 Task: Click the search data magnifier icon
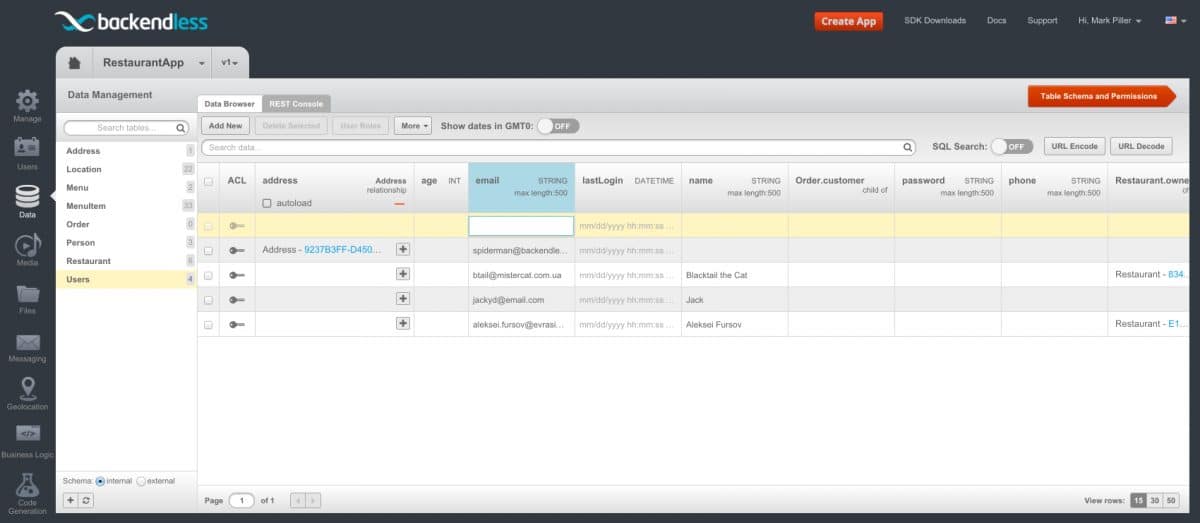(x=908, y=147)
